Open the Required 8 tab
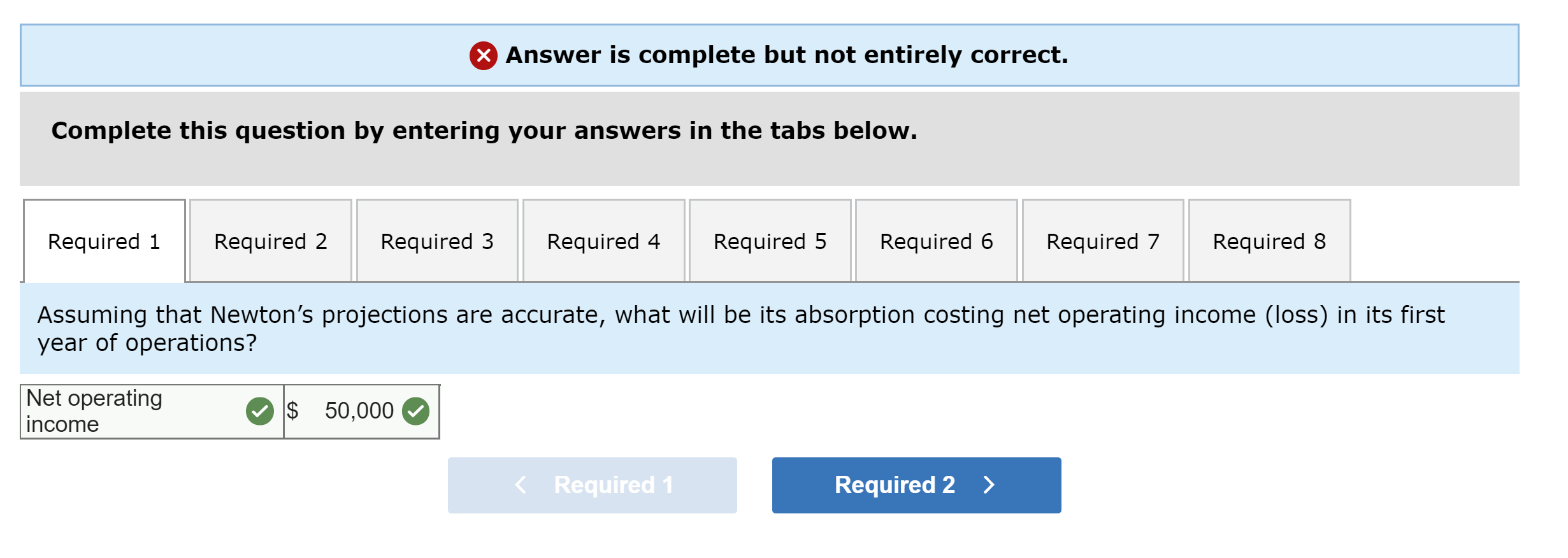Image resolution: width=1568 pixels, height=558 pixels. coord(1269,241)
